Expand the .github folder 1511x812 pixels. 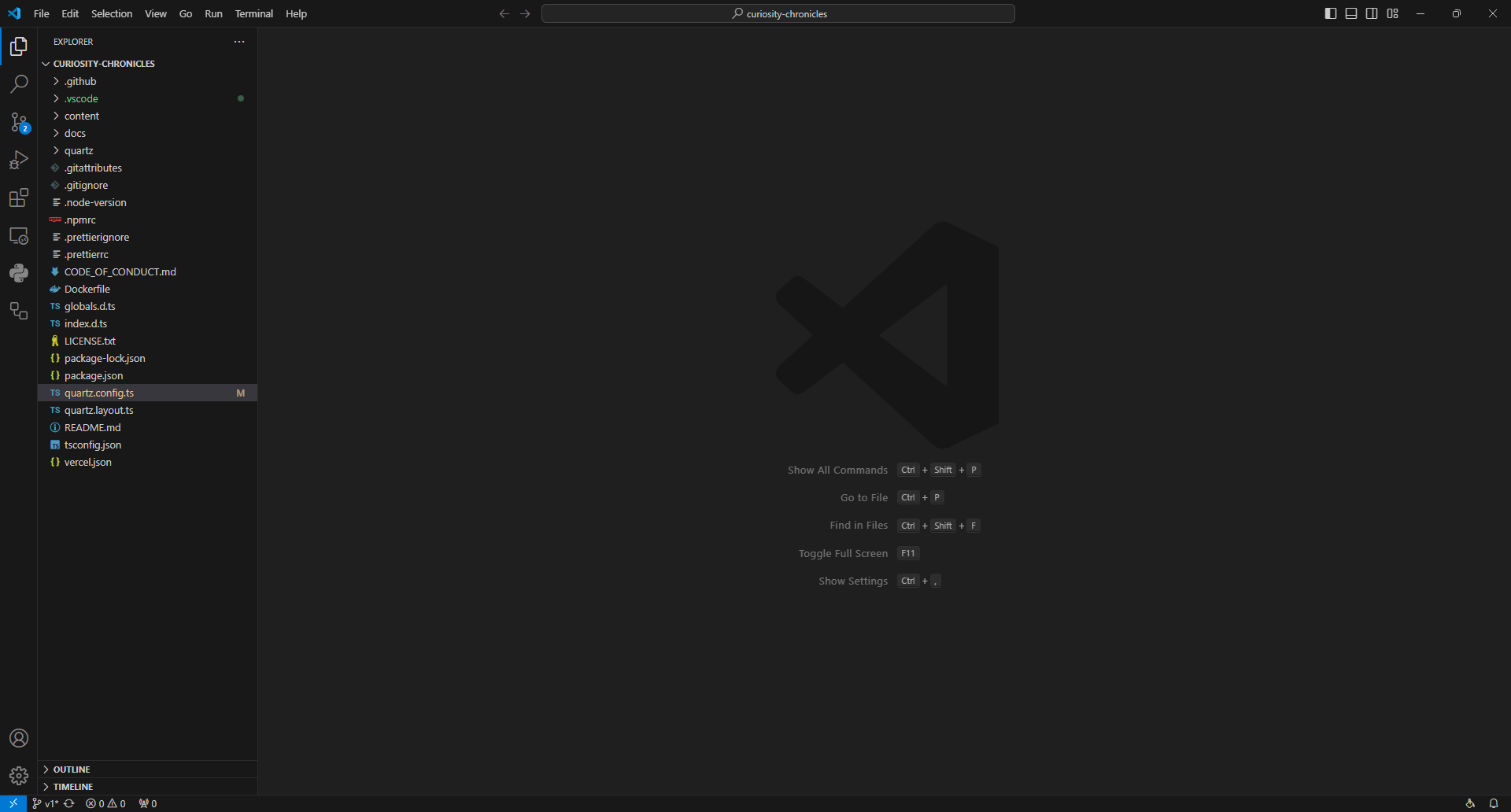coord(147,81)
